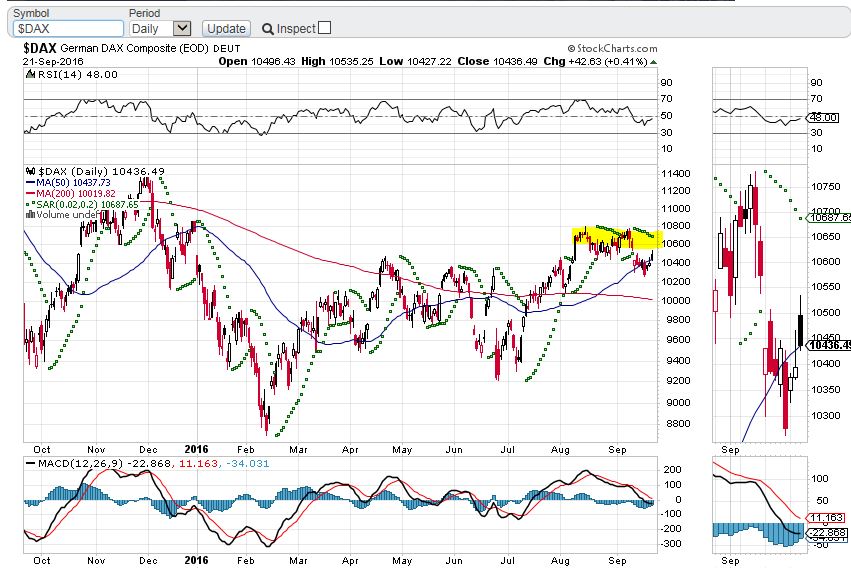Click the yellow highlighted resistance zone on the chart
Viewport: 851px width, 574px height.
(x=617, y=237)
